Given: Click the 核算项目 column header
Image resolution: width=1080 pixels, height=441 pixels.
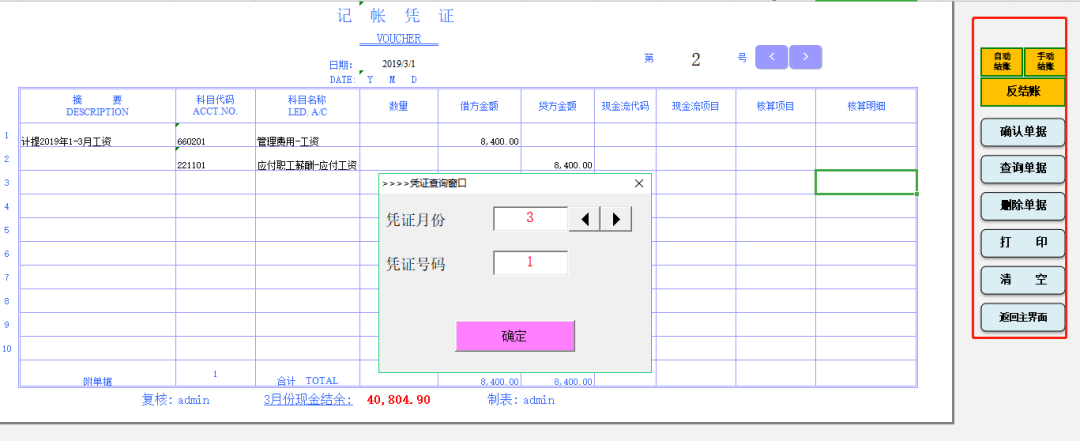Looking at the screenshot, I should click(x=776, y=105).
